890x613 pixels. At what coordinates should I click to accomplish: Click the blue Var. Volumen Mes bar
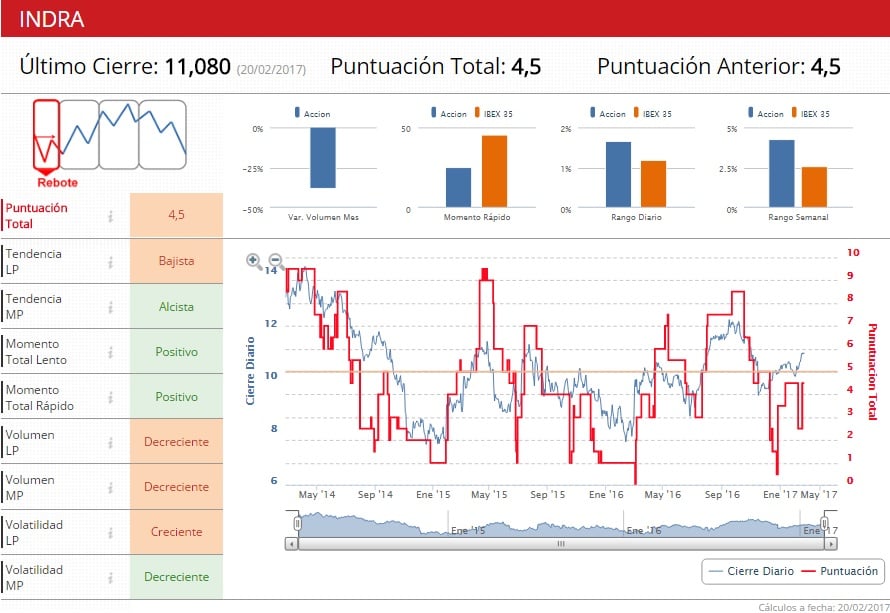[x=323, y=158]
